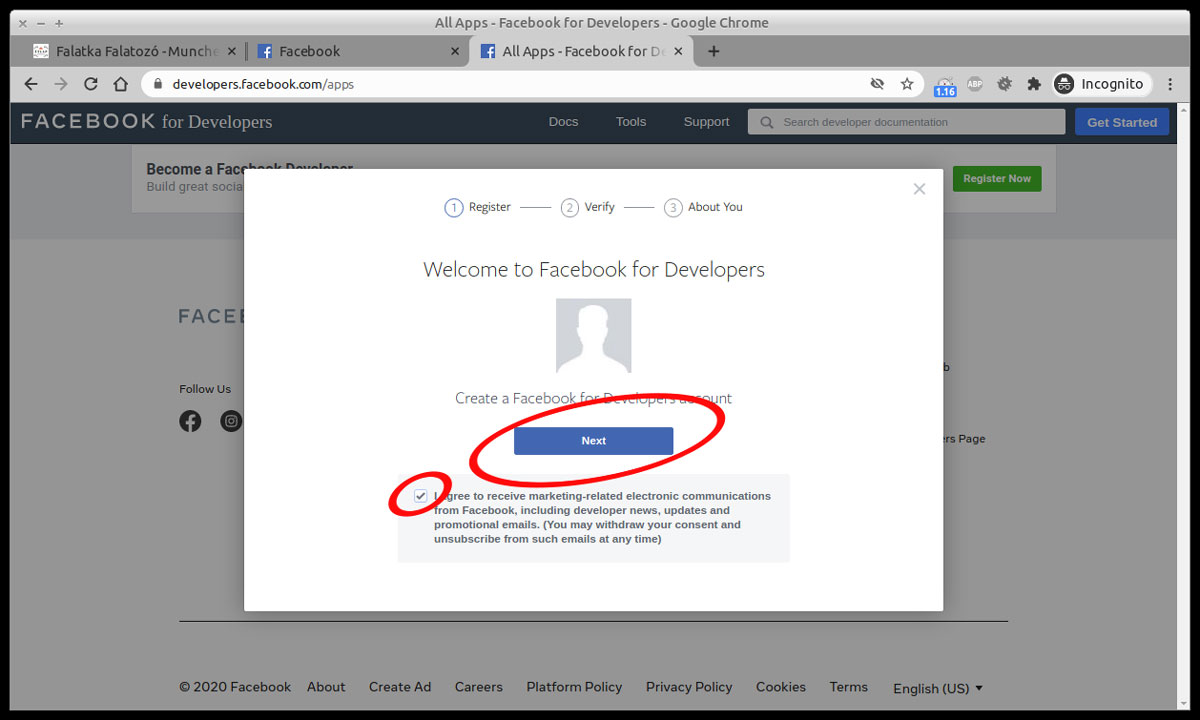Go back using the browser back arrow
This screenshot has width=1200, height=720.
tap(30, 84)
